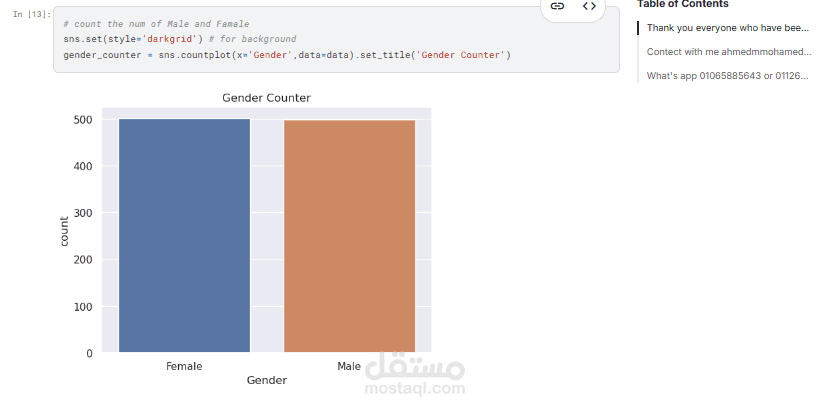
Task: Click the copy link icon on cell
Action: 557,6
